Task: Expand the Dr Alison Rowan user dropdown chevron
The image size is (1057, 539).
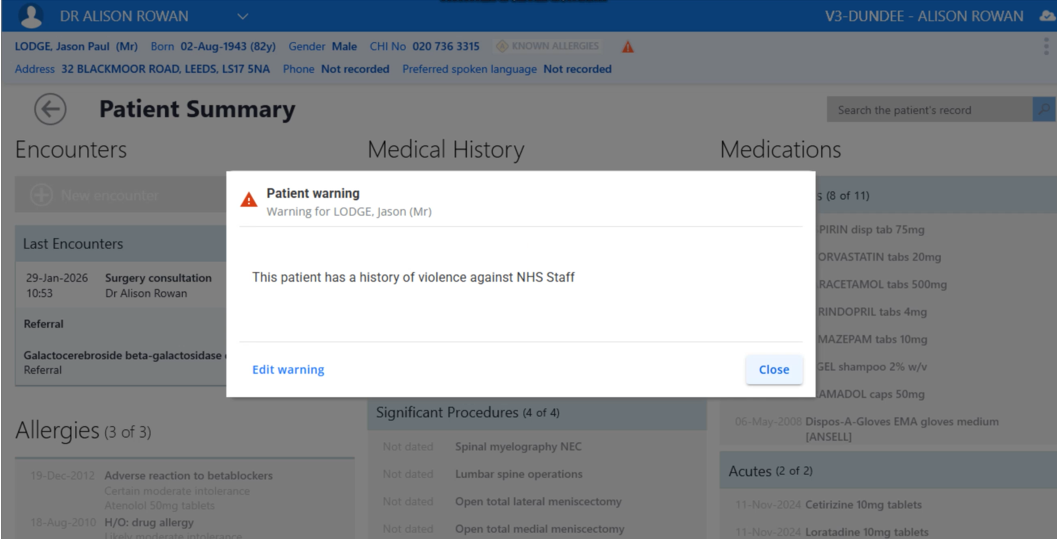Action: pos(243,16)
